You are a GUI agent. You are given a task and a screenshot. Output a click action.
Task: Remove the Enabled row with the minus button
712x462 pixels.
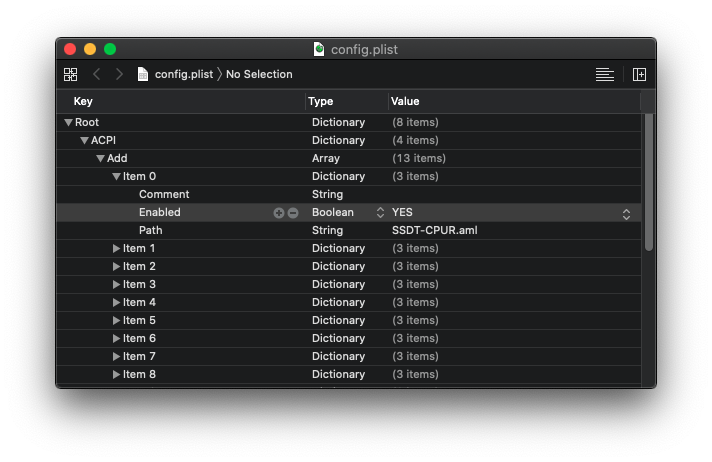tap(293, 213)
